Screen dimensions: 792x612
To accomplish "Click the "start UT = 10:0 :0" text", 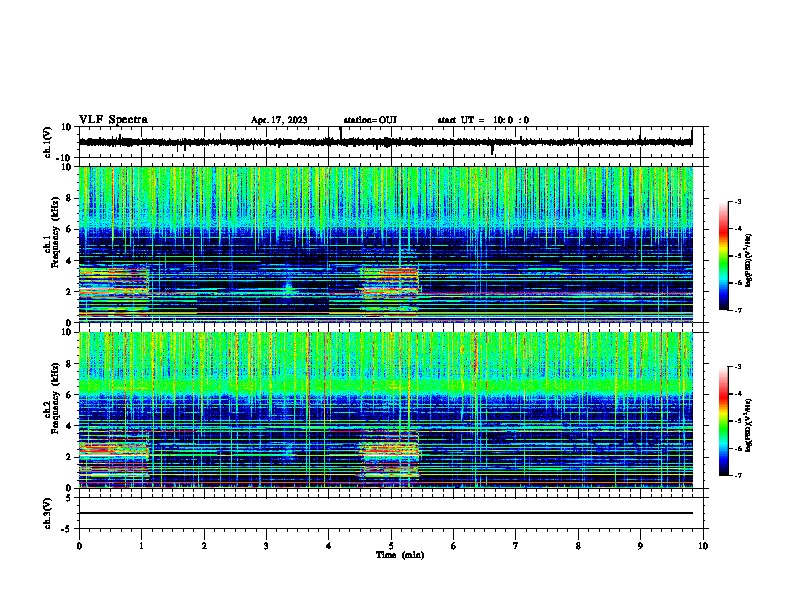I will pyautogui.click(x=483, y=120).
